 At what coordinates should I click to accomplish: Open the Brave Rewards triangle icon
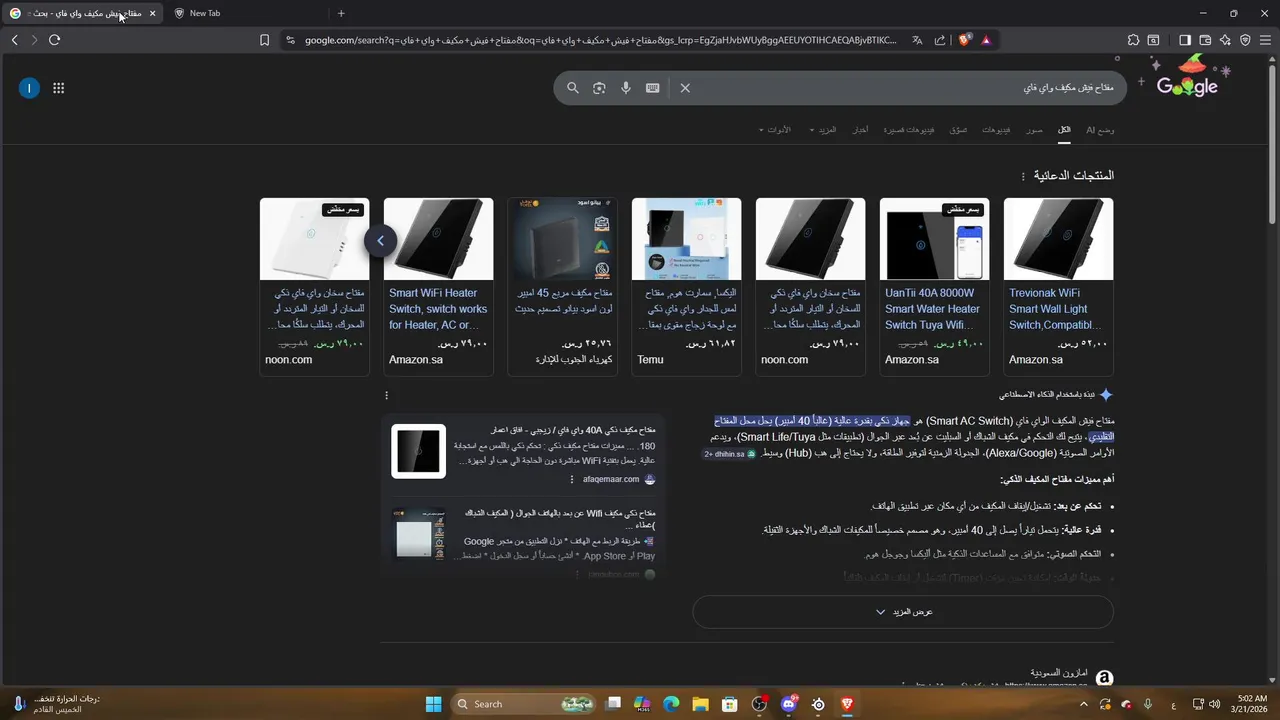click(x=986, y=40)
